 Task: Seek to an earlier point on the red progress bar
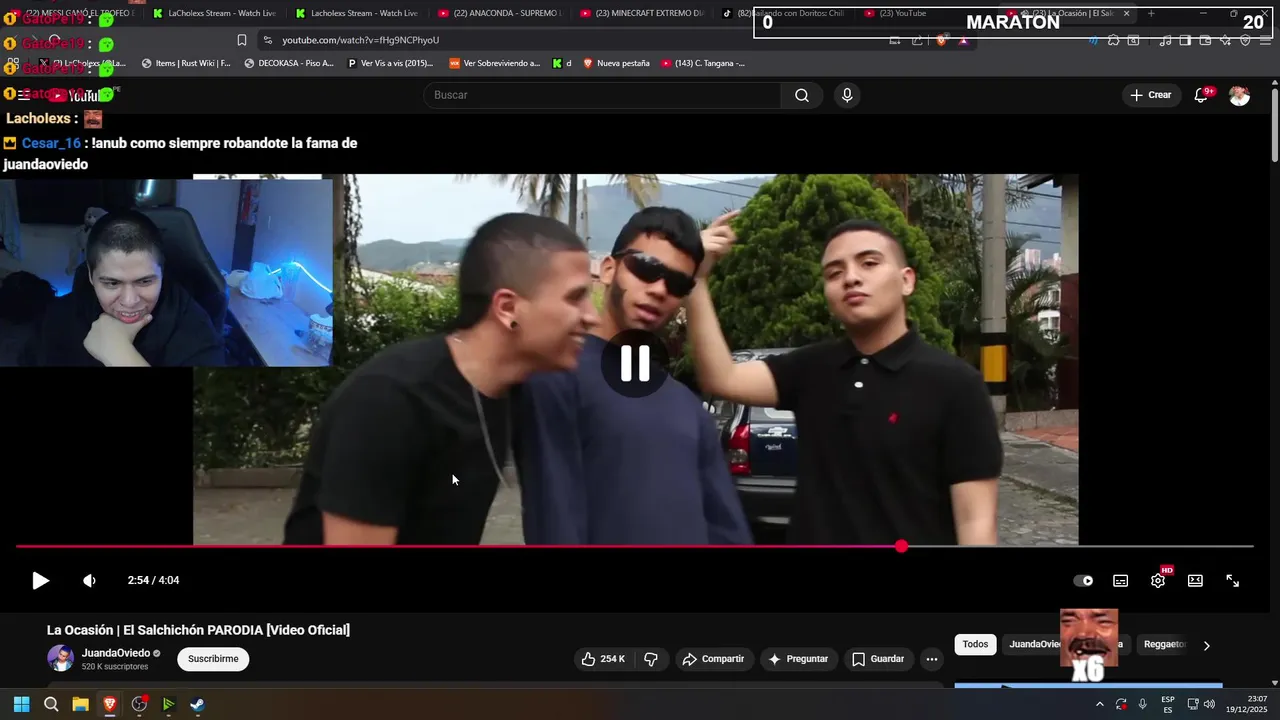pos(457,546)
